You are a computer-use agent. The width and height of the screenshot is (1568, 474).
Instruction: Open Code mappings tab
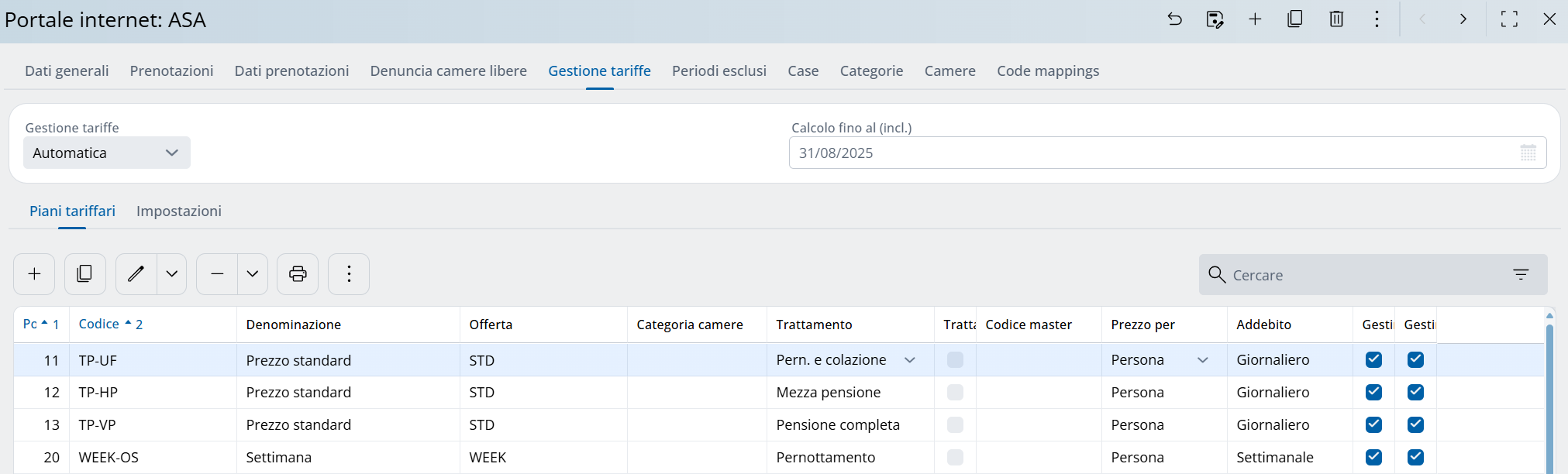click(1048, 70)
